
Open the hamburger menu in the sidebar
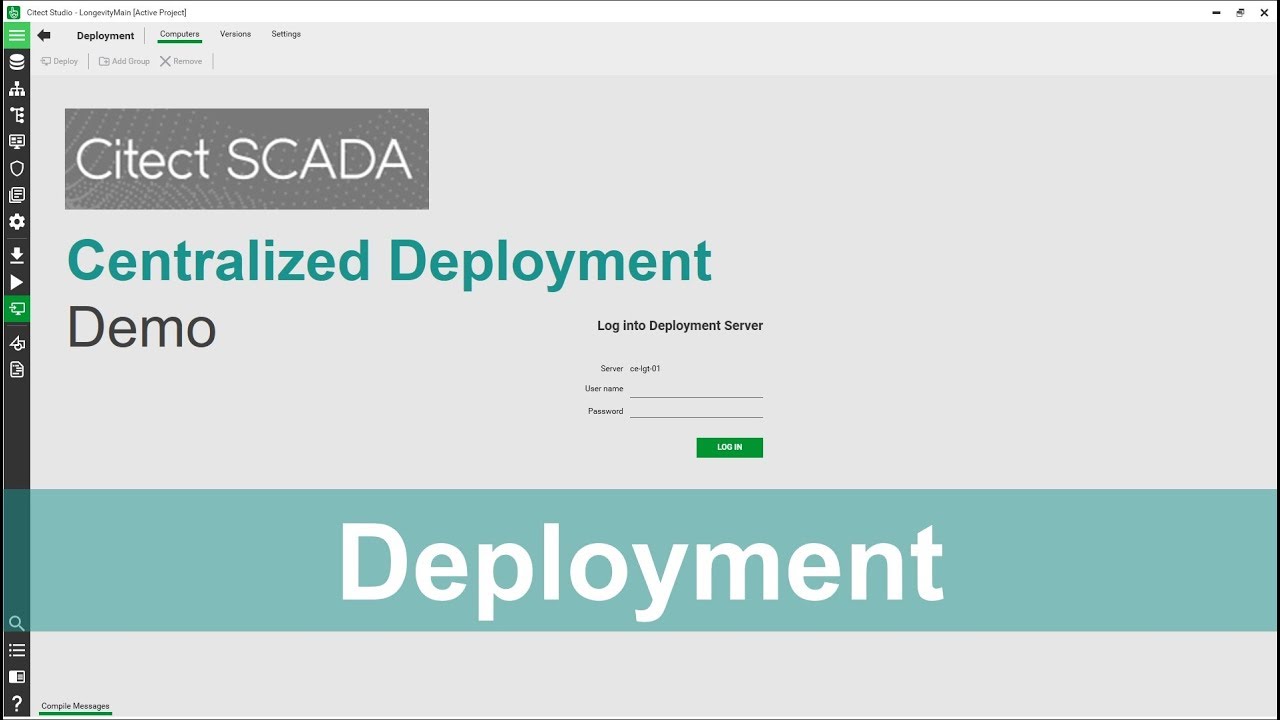click(16, 35)
